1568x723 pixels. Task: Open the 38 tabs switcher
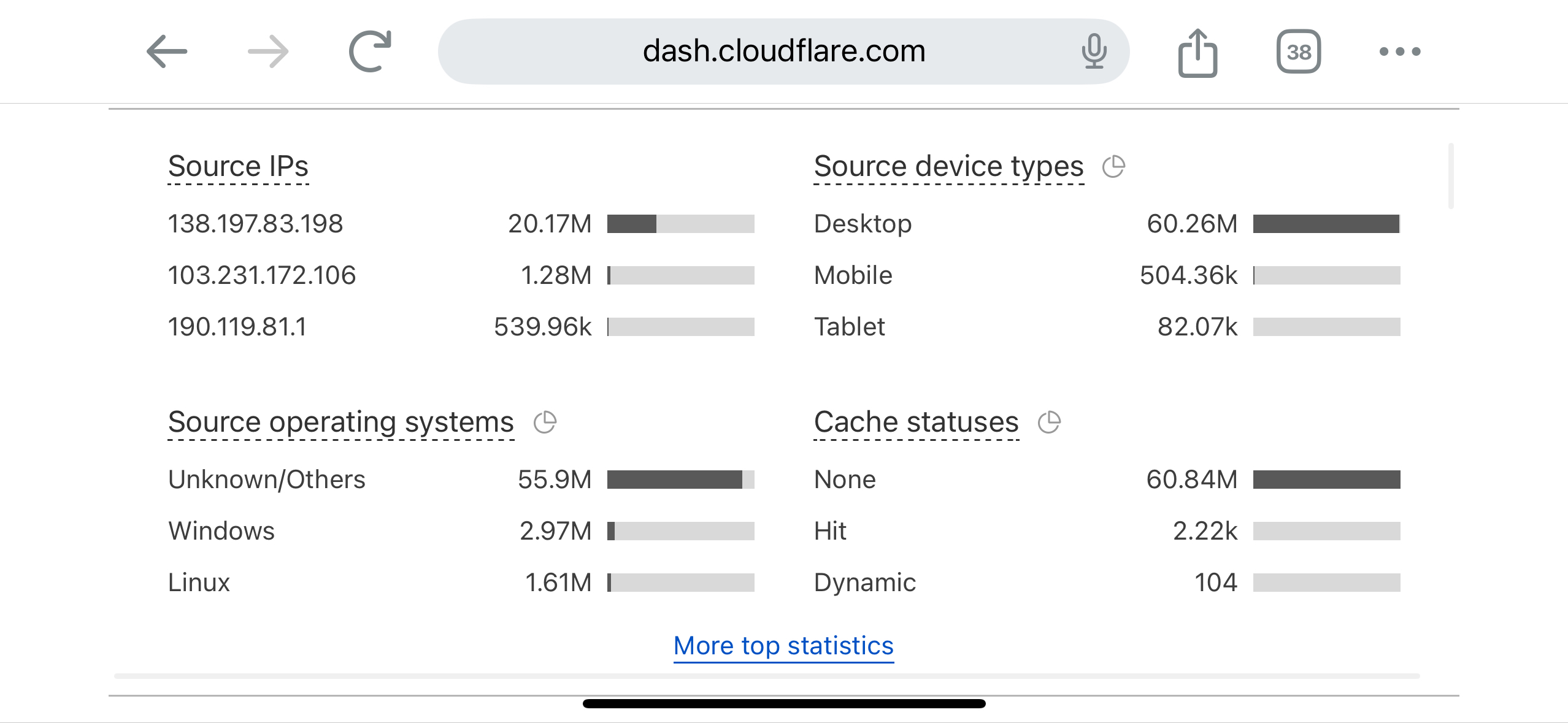(x=1299, y=52)
